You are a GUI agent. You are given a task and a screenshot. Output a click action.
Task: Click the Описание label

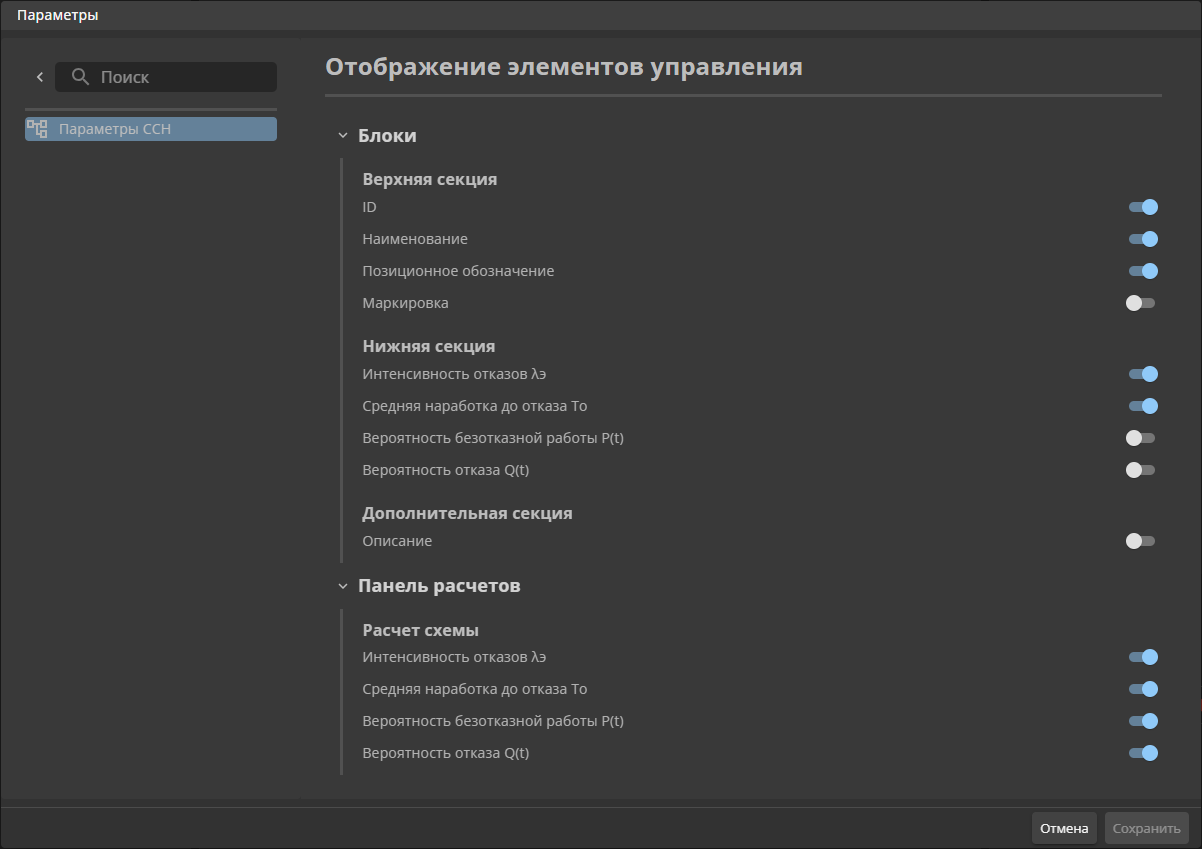[397, 541]
